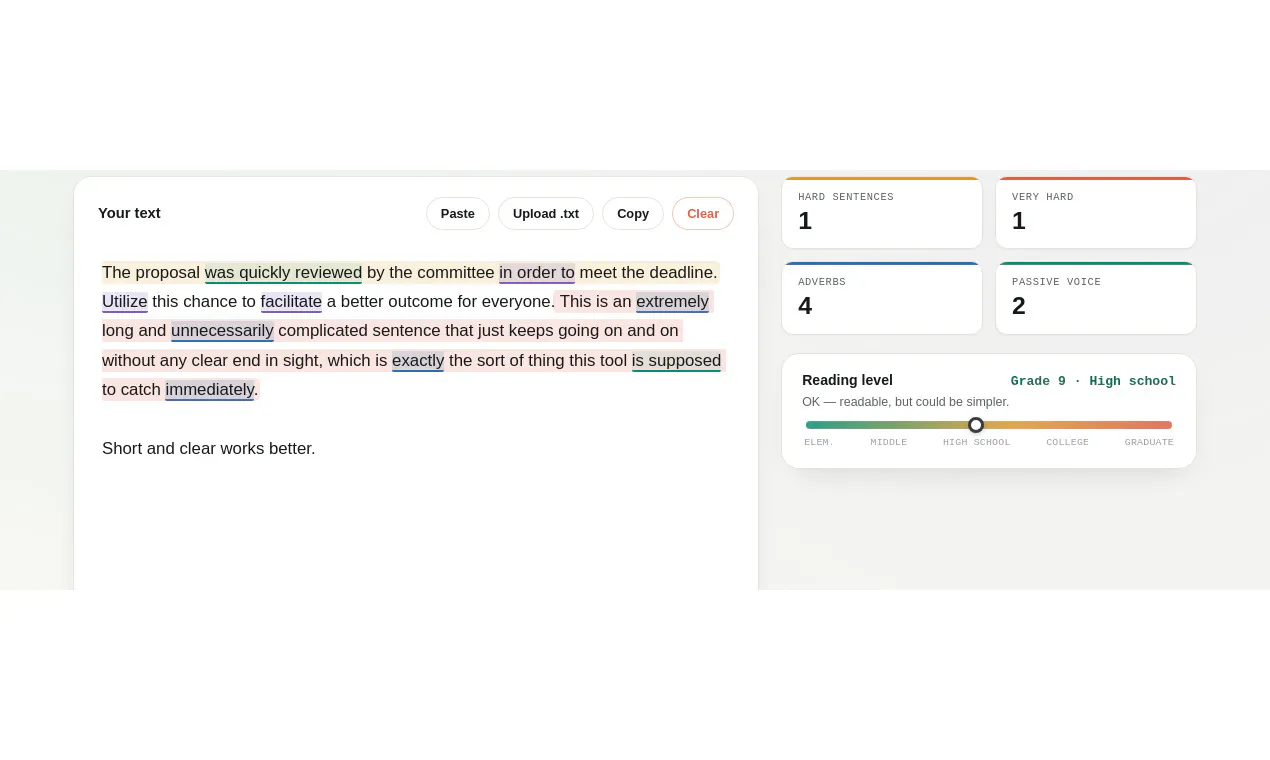Image resolution: width=1270 pixels, height=760 pixels.
Task: Select the Passive Voice stat card
Action: [1096, 298]
